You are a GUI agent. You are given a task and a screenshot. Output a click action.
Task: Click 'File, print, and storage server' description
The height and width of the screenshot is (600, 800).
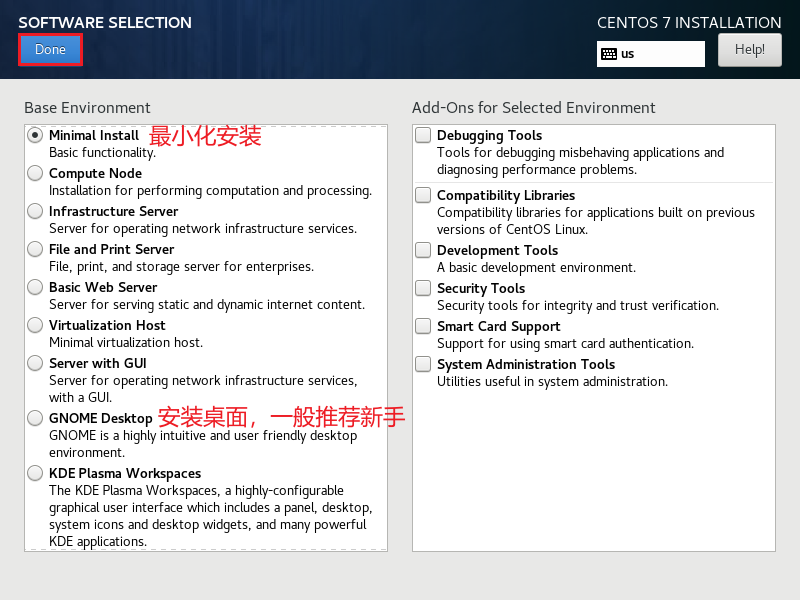pos(181,267)
